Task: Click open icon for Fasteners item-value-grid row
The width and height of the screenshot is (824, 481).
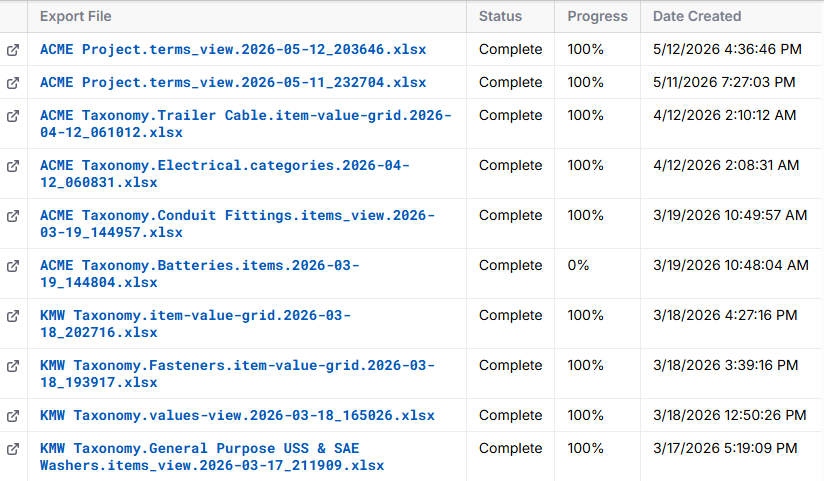Action: coord(13,366)
